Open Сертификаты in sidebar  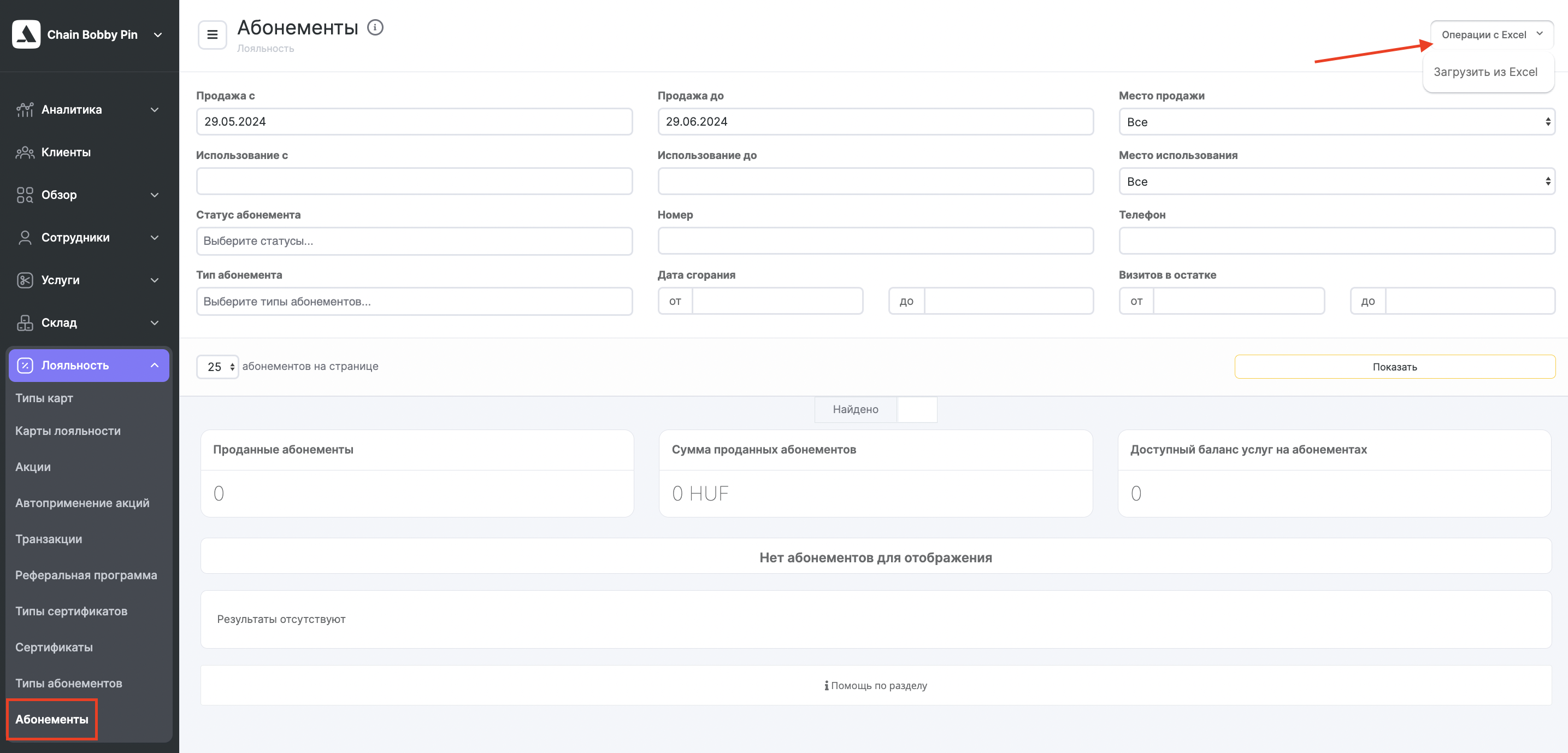(x=54, y=647)
